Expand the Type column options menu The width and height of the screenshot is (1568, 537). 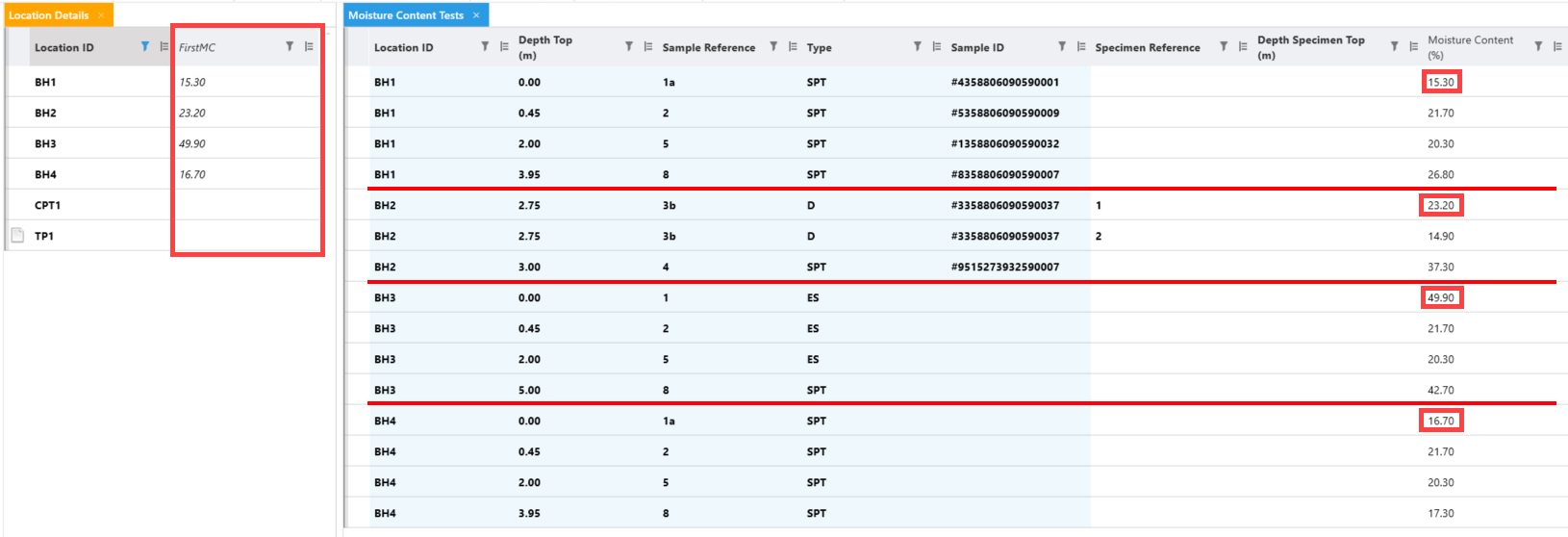click(936, 46)
